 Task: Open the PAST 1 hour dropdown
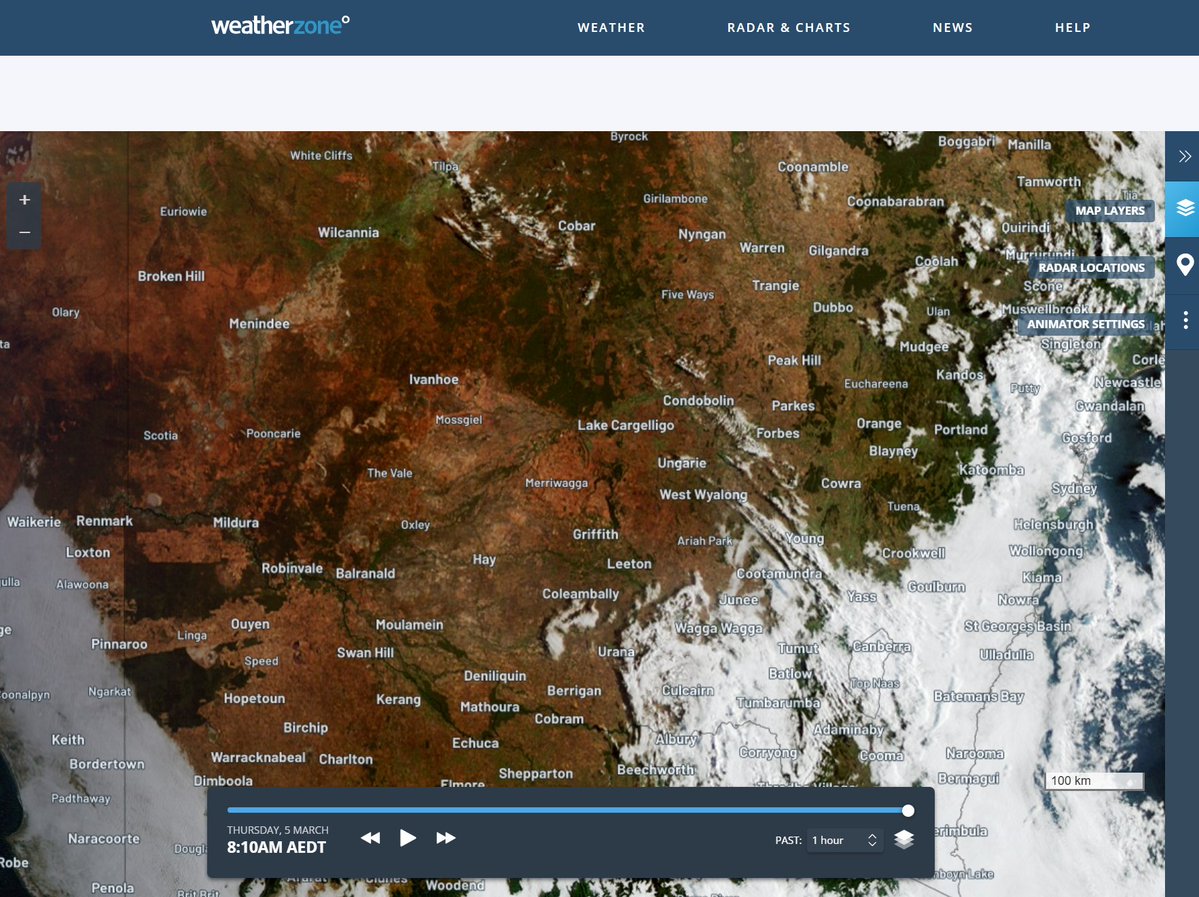[844, 840]
